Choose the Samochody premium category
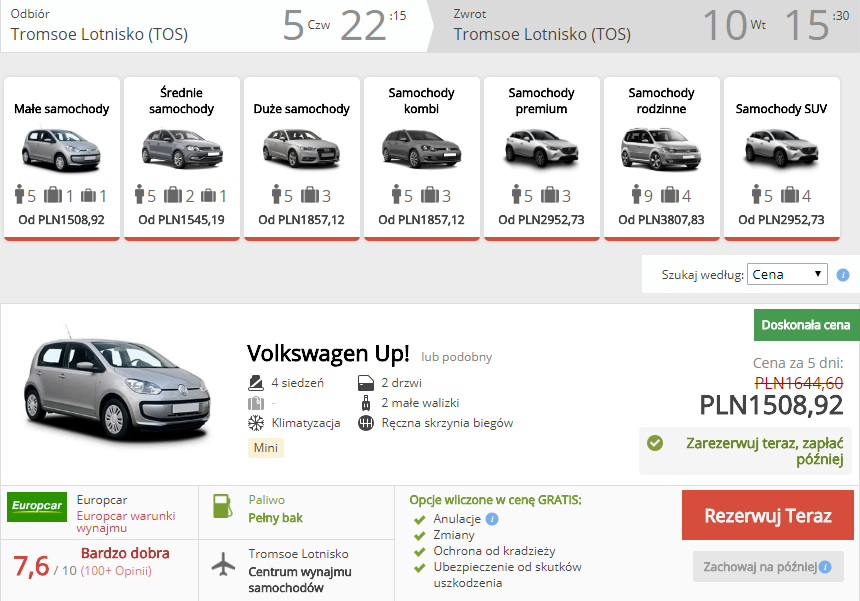 pos(541,158)
